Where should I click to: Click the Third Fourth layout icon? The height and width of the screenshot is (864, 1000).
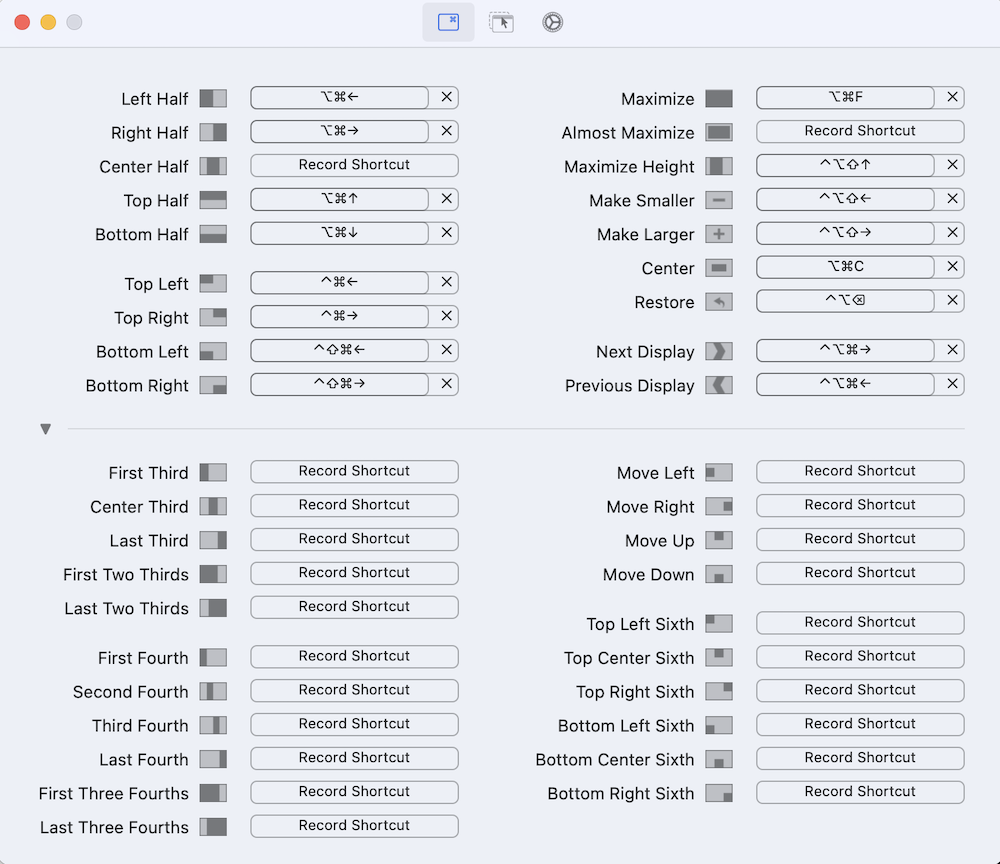(213, 724)
